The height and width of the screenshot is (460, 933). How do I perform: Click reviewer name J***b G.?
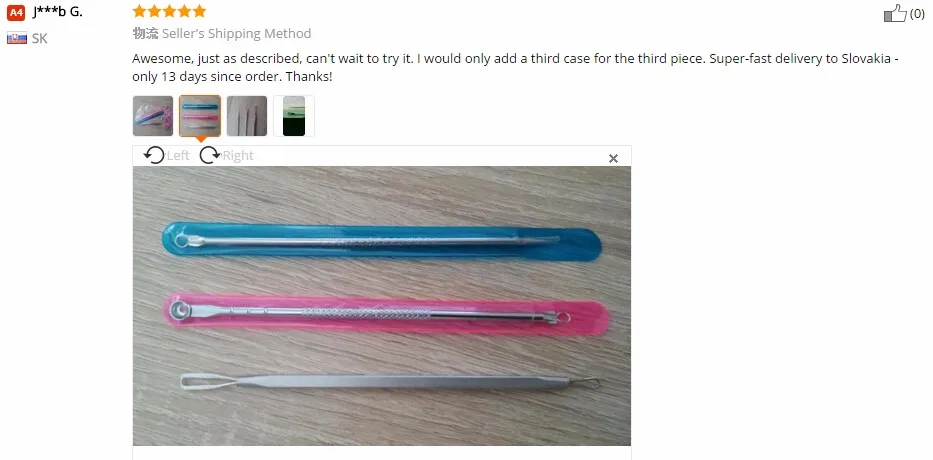point(57,12)
